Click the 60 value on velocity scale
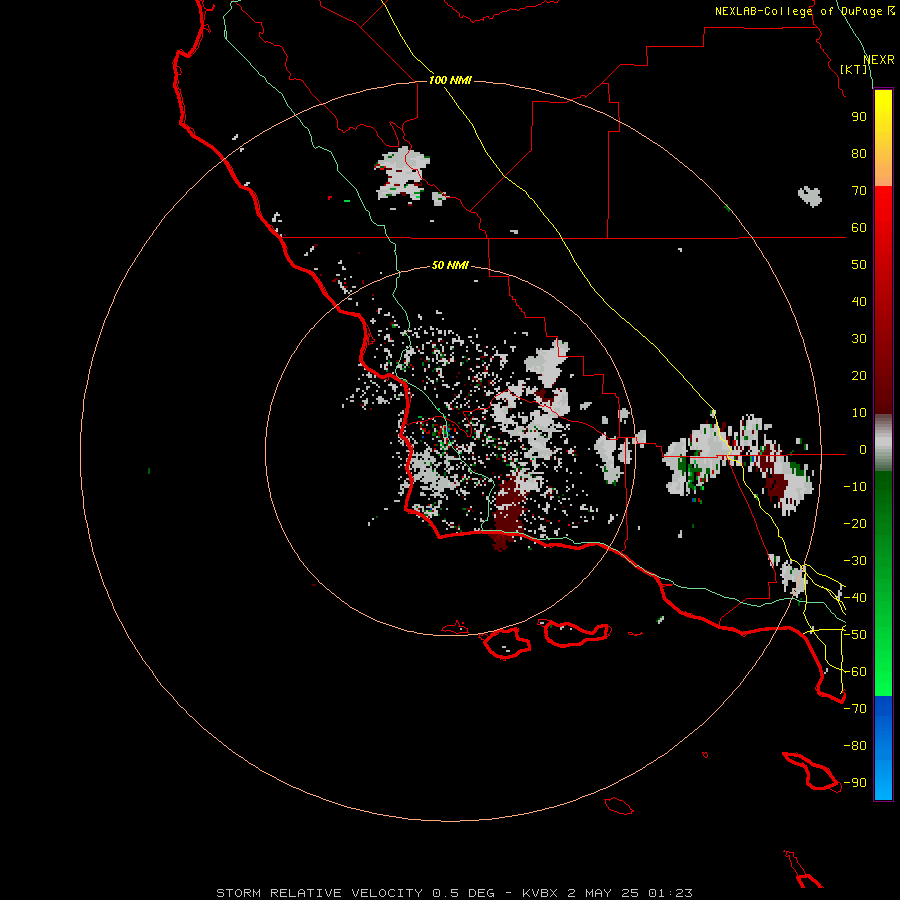Image resolution: width=900 pixels, height=900 pixels. pyautogui.click(x=859, y=228)
